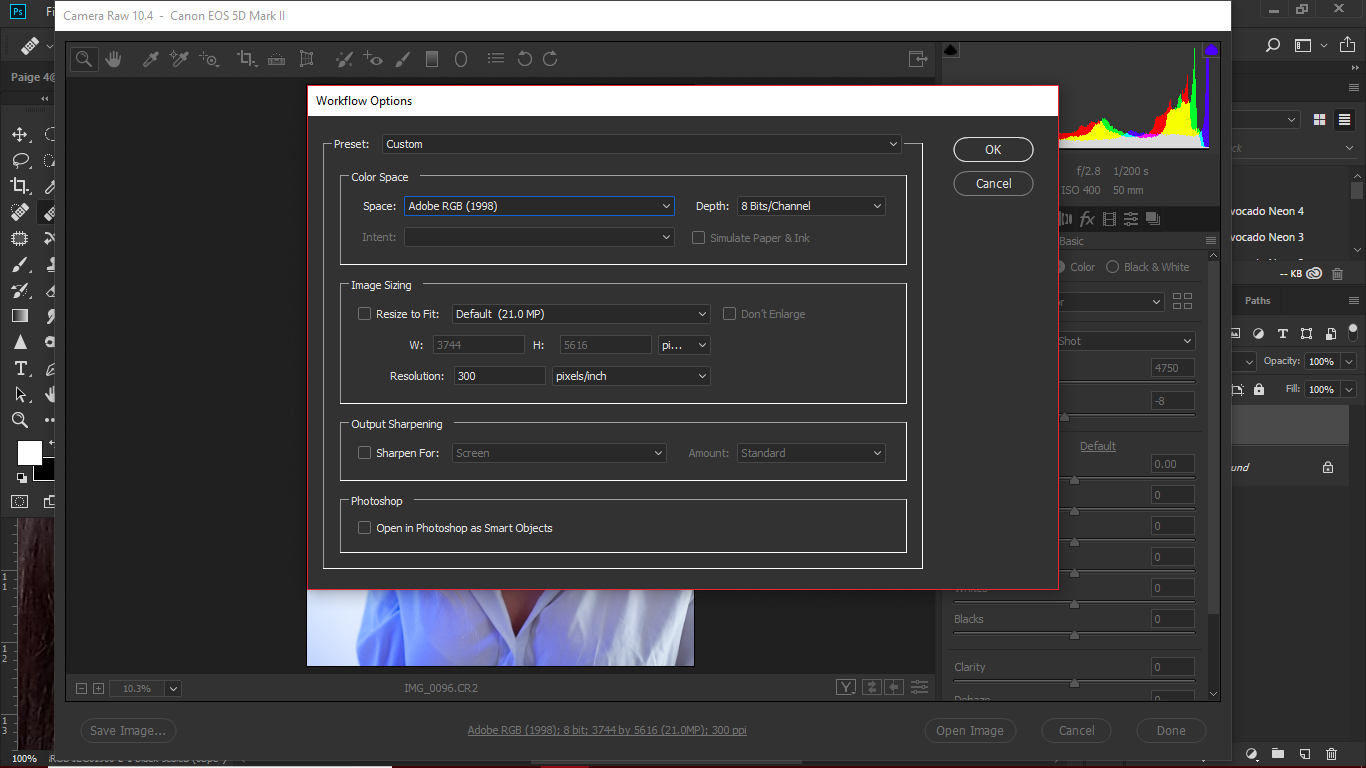The width and height of the screenshot is (1366, 768).
Task: Select the Radial Filter tool
Action: click(x=461, y=59)
